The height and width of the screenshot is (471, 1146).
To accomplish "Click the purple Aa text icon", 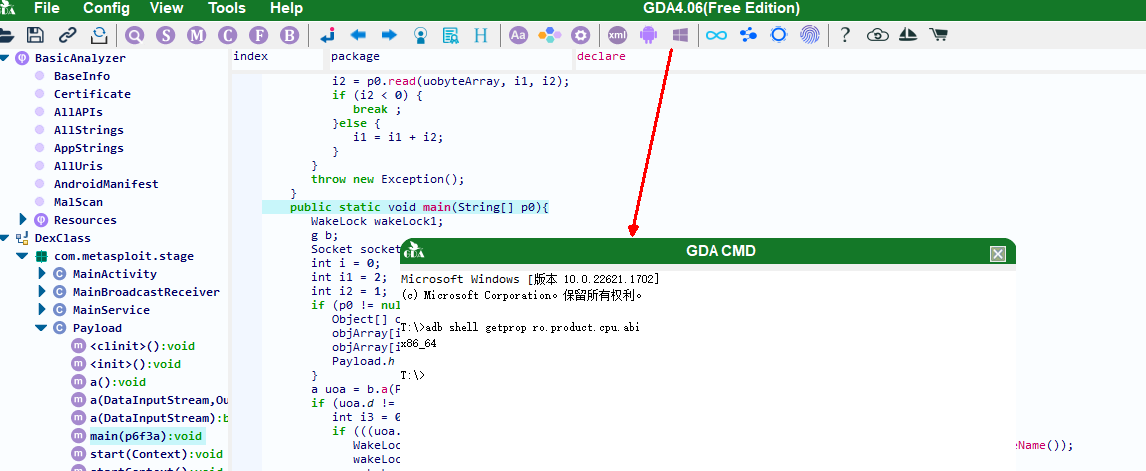I will click(x=518, y=34).
